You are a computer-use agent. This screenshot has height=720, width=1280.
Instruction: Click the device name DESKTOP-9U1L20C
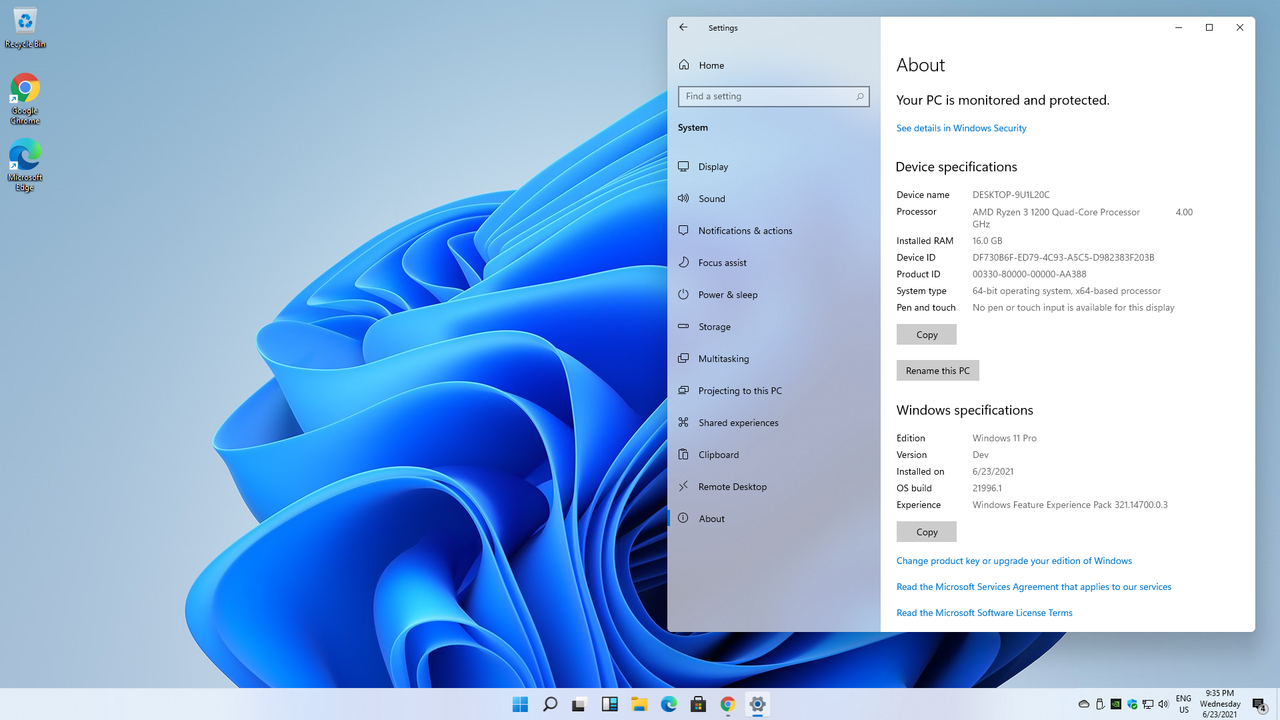[x=1011, y=195]
